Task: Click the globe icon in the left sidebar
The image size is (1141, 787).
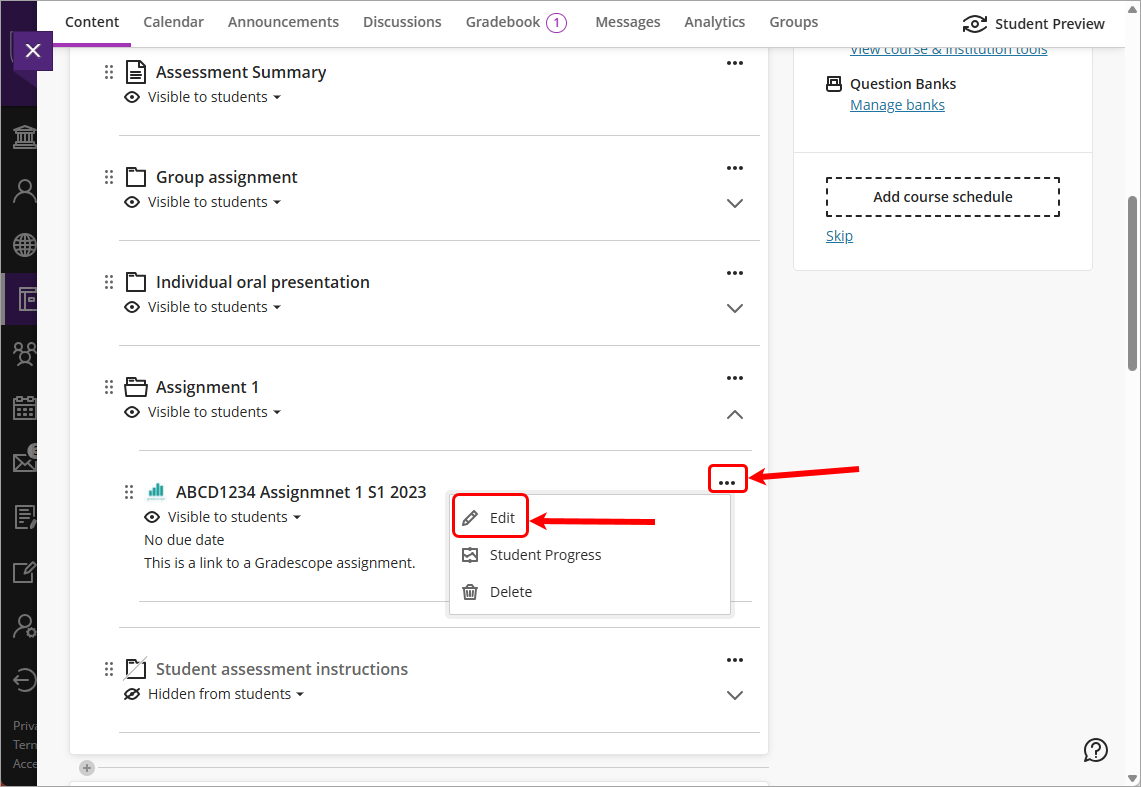Action: [22, 244]
